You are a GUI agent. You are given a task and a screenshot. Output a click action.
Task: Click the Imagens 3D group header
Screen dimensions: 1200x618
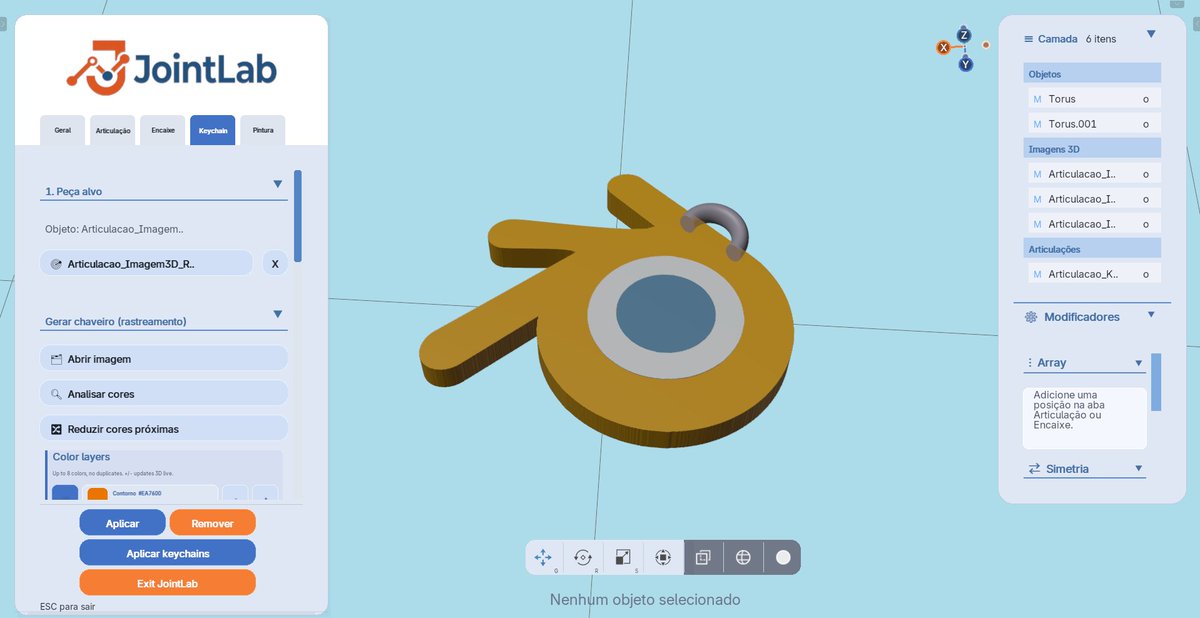click(x=1092, y=149)
